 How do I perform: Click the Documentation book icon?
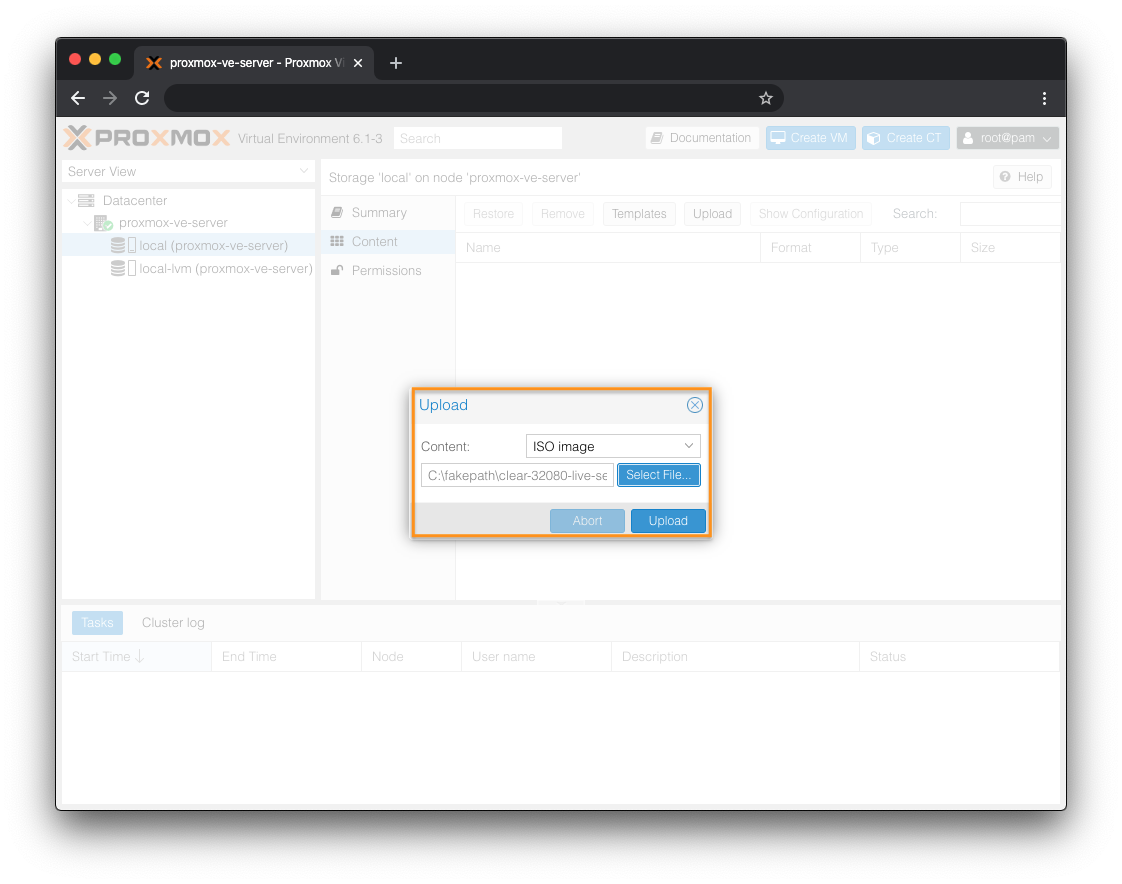[x=656, y=138]
